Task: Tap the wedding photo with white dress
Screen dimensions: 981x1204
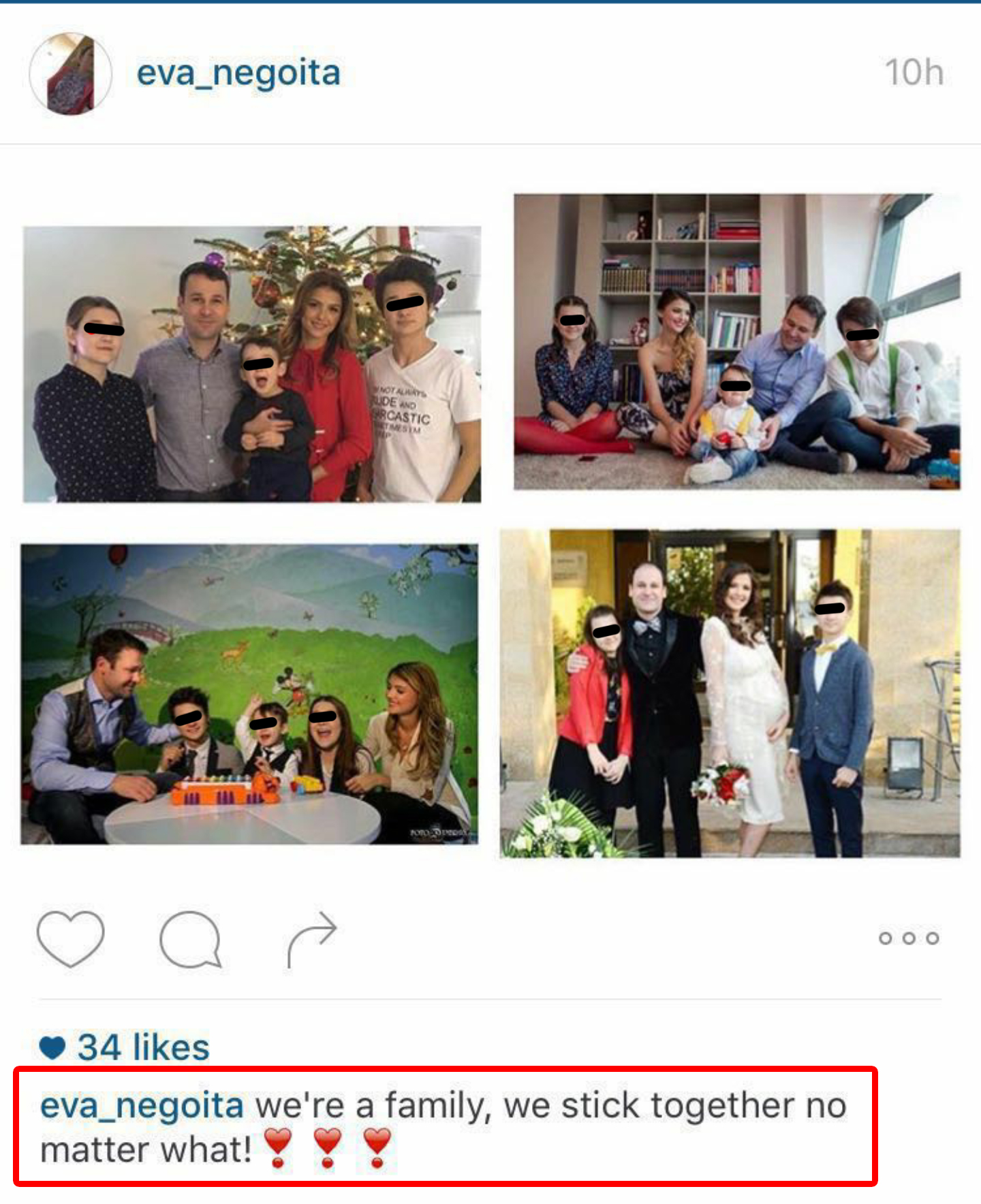Action: 730,693
